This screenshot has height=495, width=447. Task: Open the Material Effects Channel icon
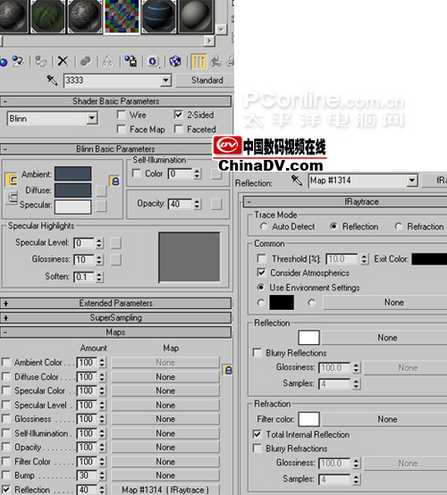(153, 61)
